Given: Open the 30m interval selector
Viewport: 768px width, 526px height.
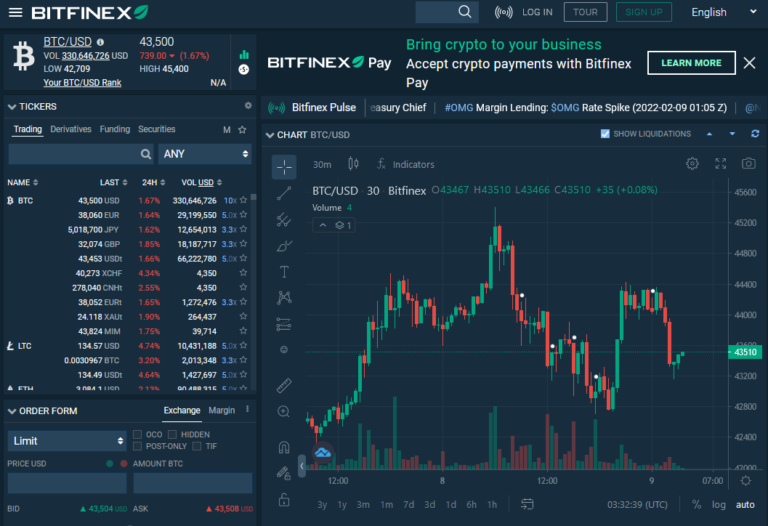Looking at the screenshot, I should point(322,165).
